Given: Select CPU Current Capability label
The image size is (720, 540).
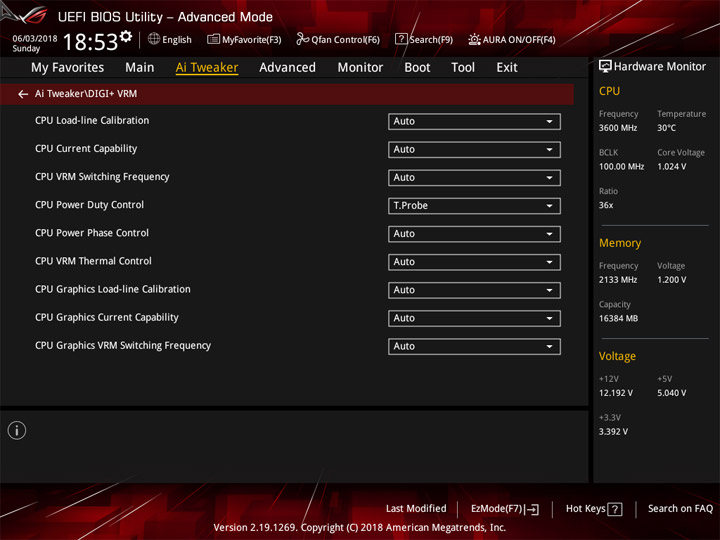Looking at the screenshot, I should [86, 149].
